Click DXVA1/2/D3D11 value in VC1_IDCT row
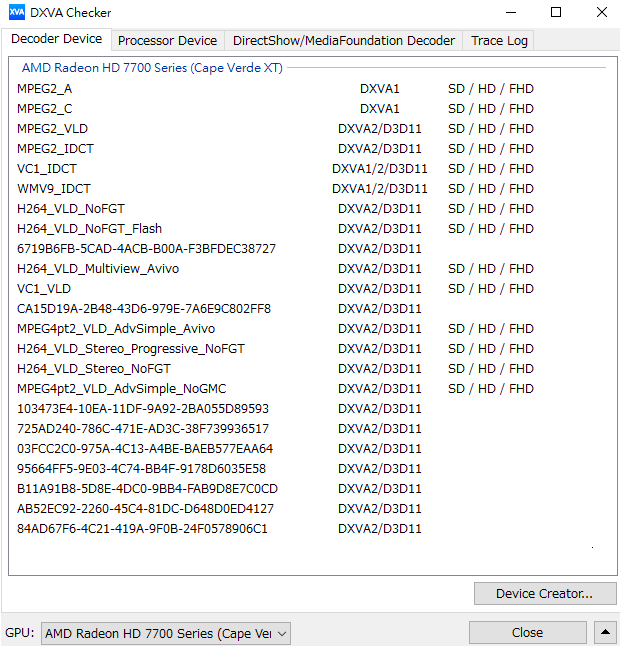This screenshot has width=621, height=649. pyautogui.click(x=380, y=168)
